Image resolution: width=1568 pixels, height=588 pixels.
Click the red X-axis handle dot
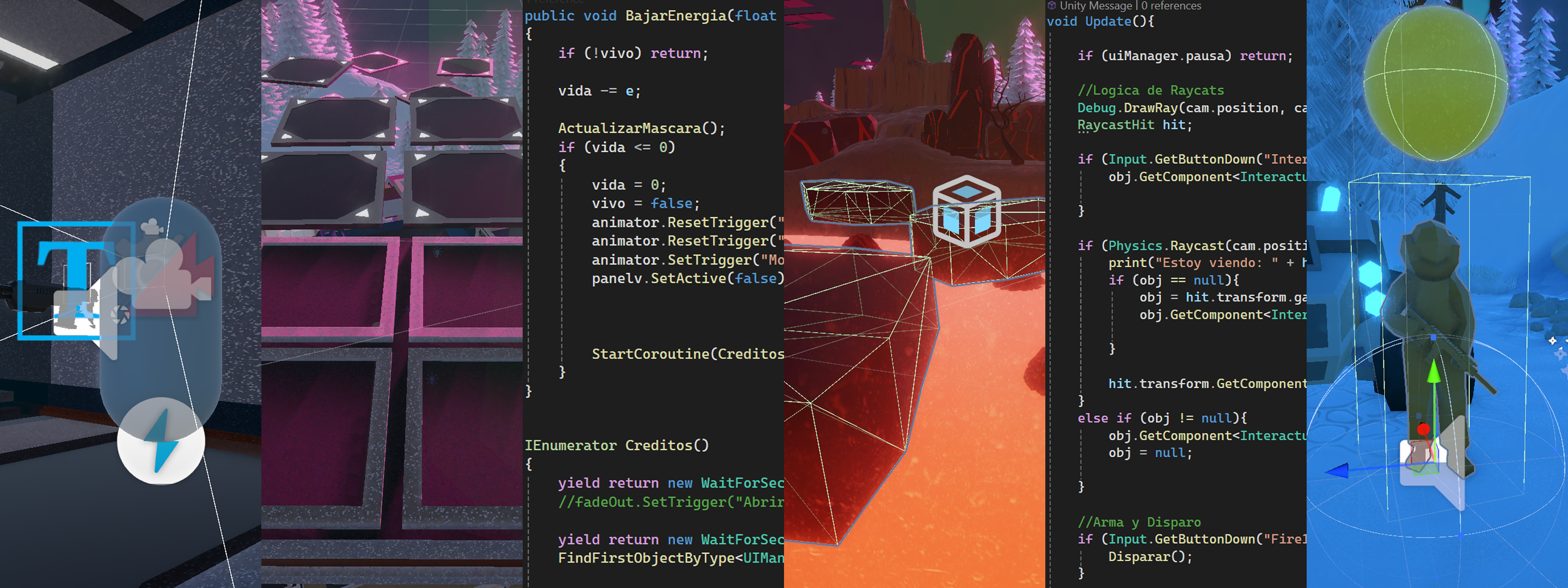pyautogui.click(x=1423, y=430)
